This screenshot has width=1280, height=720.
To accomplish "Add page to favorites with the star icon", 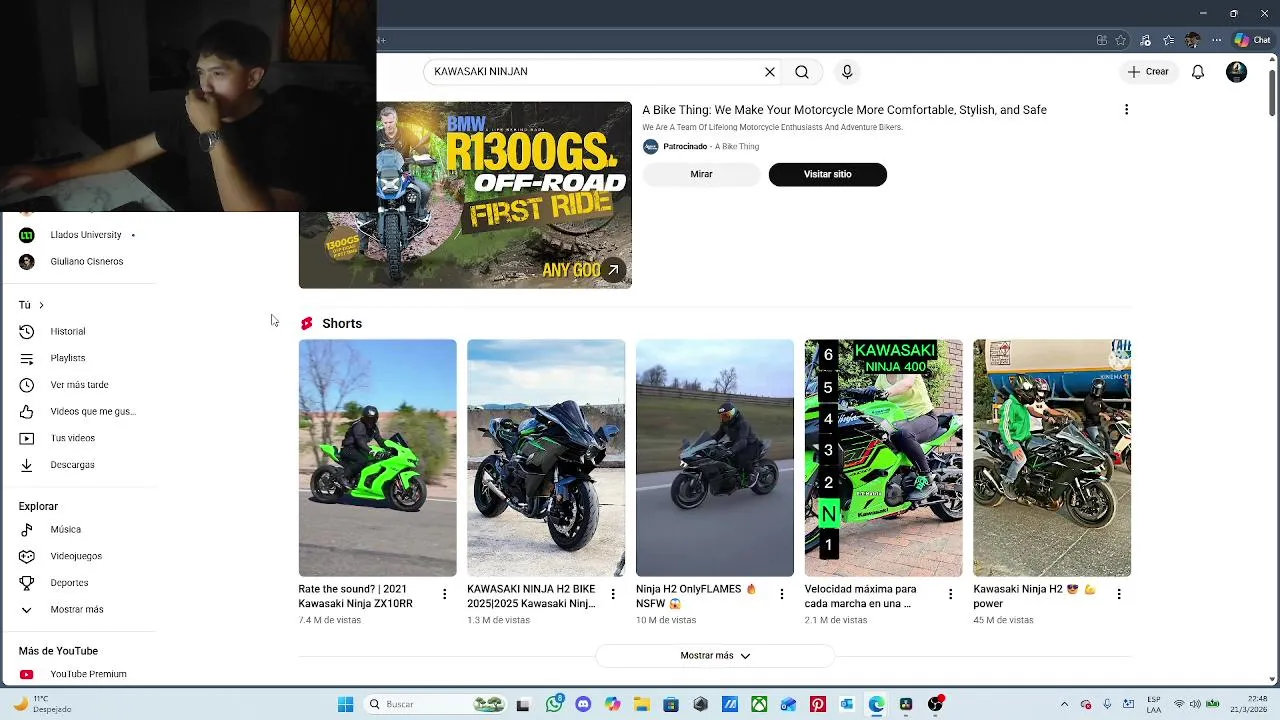I will click(x=1121, y=40).
